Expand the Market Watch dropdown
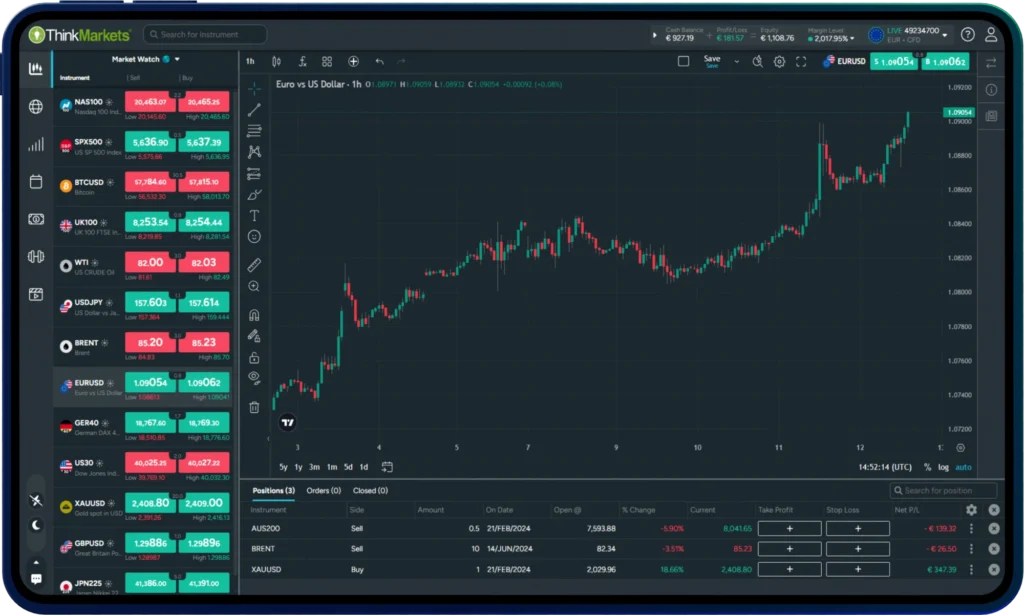This screenshot has height=615, width=1024. tap(177, 59)
